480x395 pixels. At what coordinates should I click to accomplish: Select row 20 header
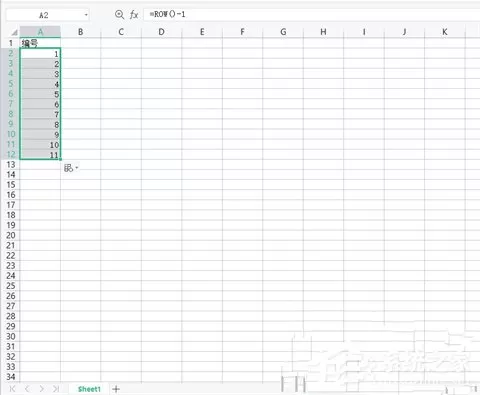(x=11, y=235)
